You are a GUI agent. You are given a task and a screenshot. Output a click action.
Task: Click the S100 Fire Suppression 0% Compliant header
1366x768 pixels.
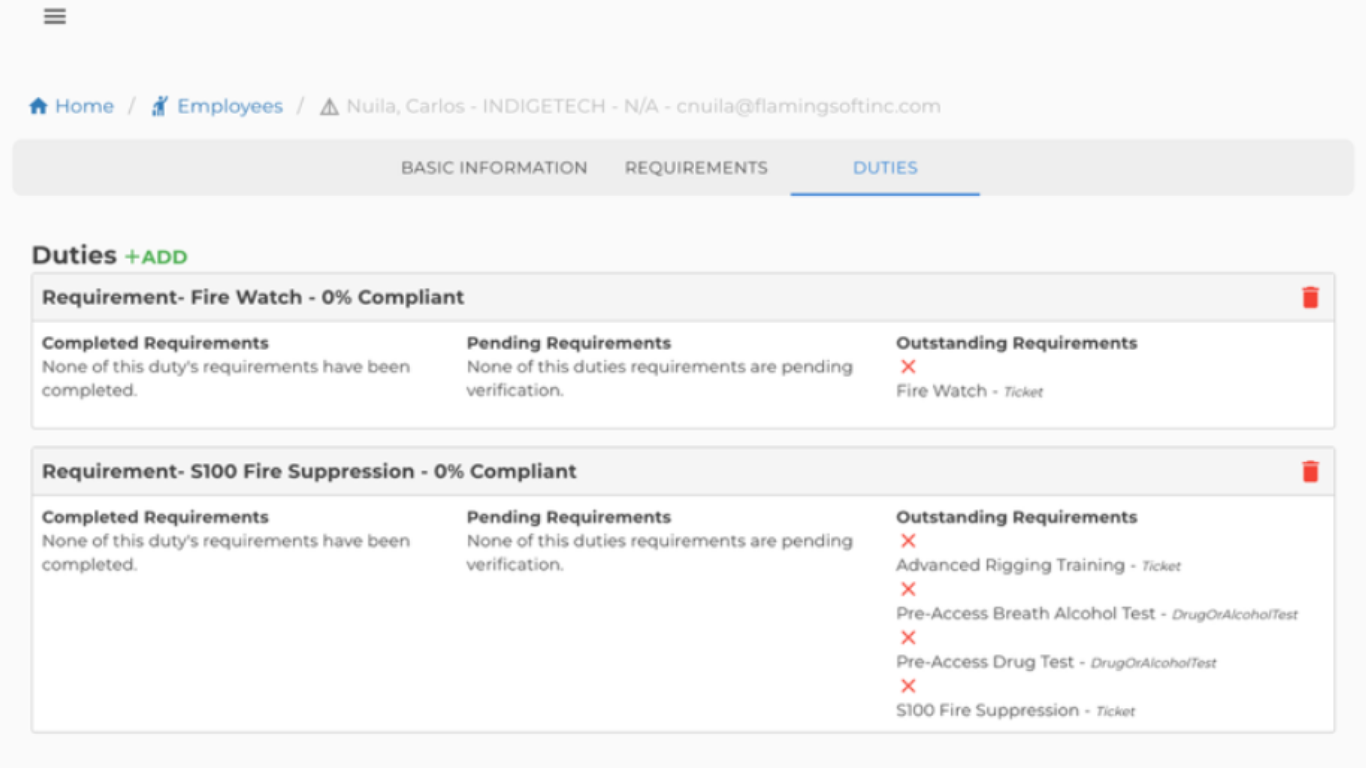(309, 471)
